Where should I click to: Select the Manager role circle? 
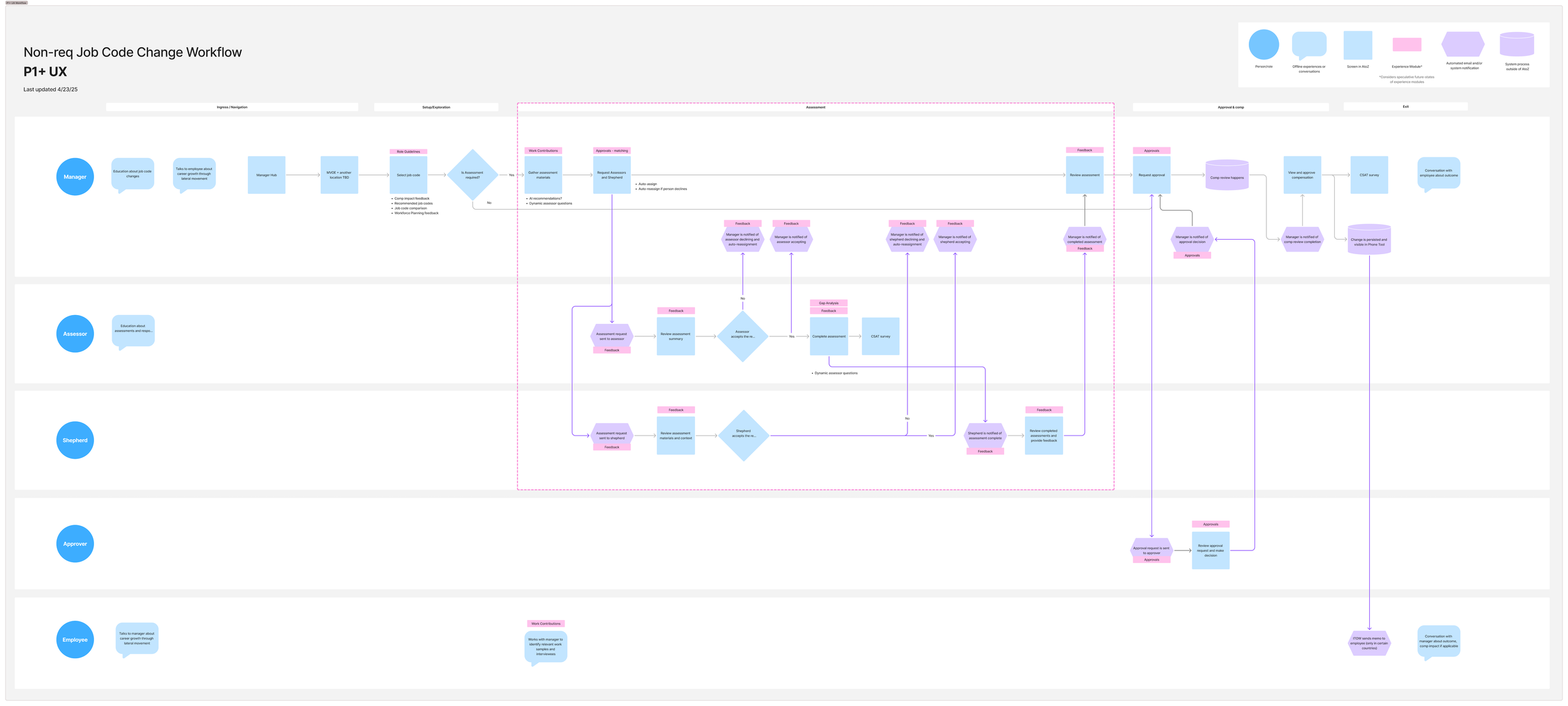75,176
